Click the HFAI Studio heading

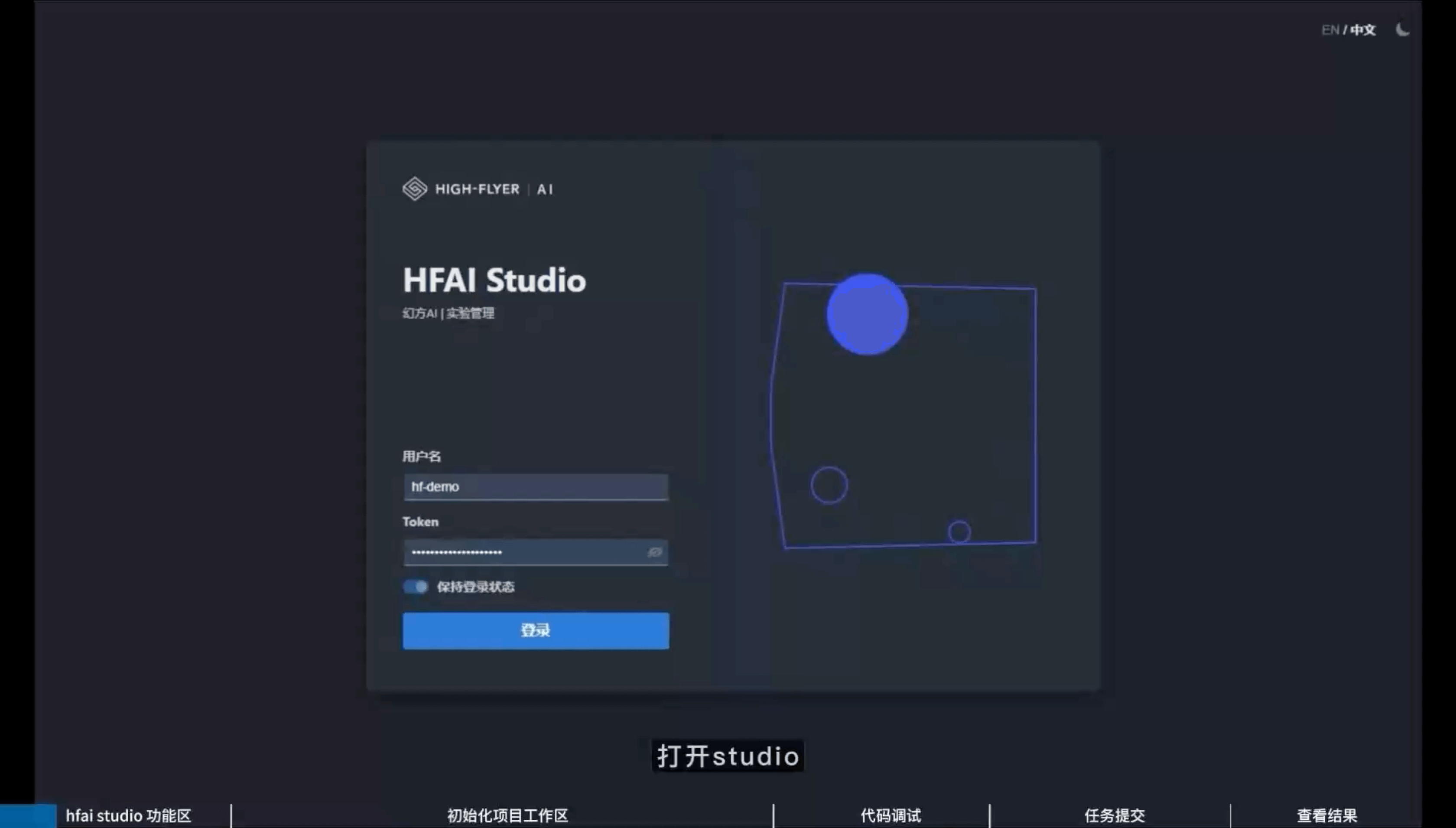(x=494, y=280)
